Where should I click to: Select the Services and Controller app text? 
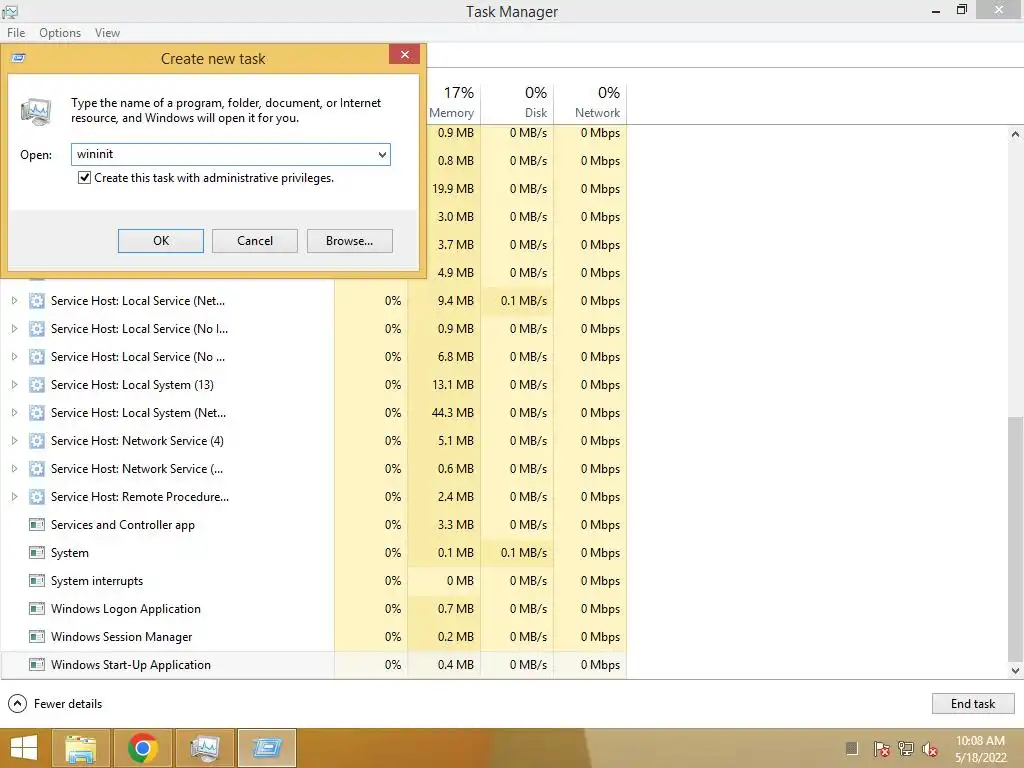click(123, 525)
